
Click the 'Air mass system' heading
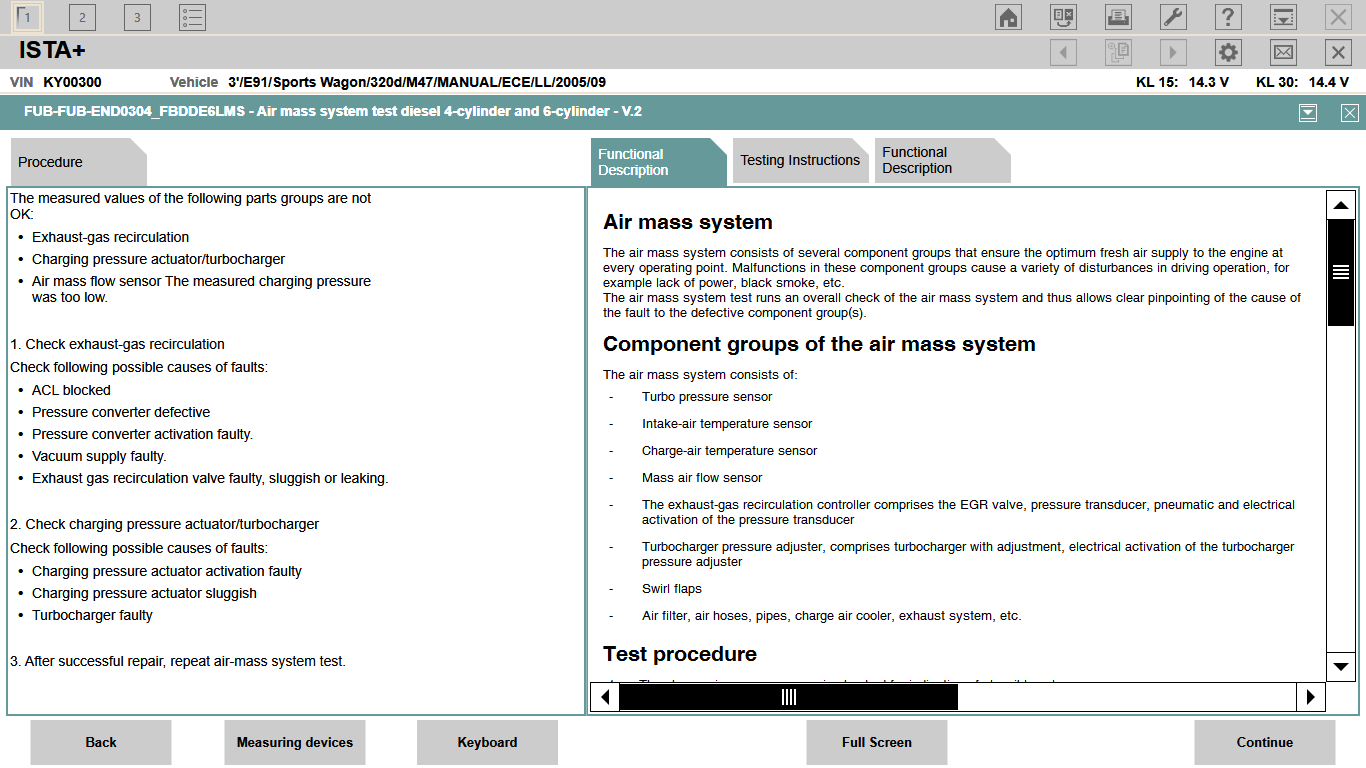[688, 222]
